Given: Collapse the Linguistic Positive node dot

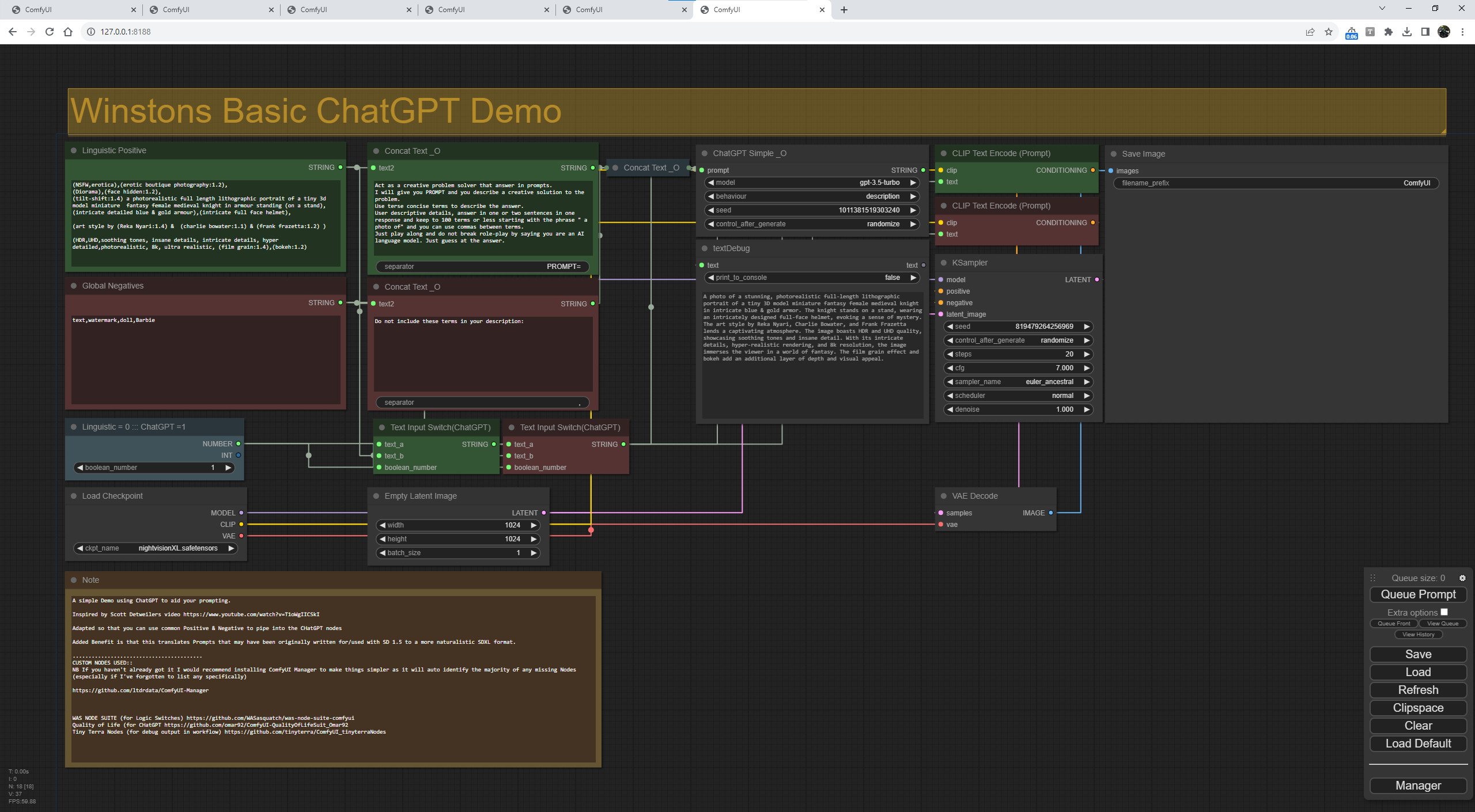Looking at the screenshot, I should (x=74, y=150).
